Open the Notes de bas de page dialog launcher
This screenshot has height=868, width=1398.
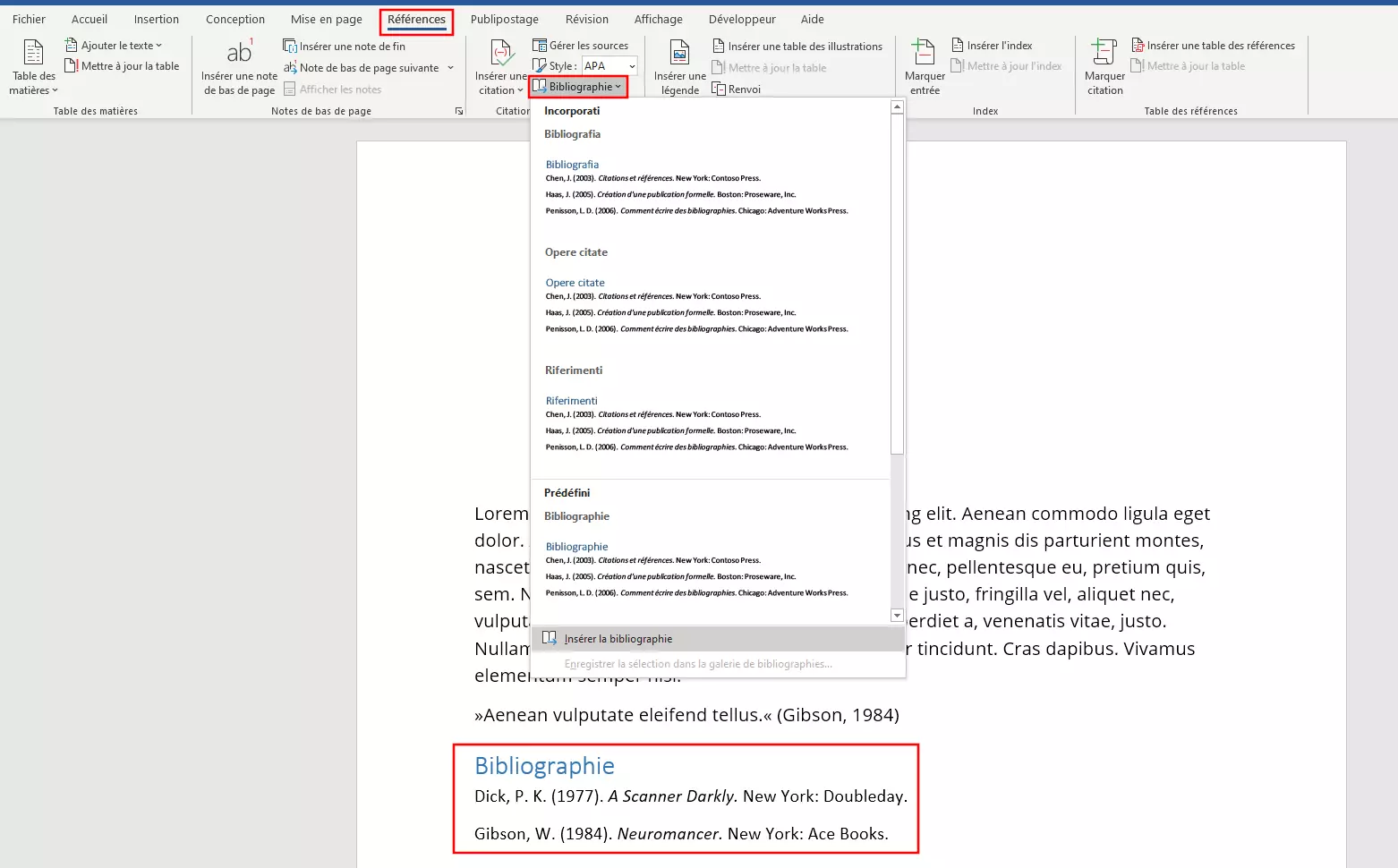(x=459, y=111)
